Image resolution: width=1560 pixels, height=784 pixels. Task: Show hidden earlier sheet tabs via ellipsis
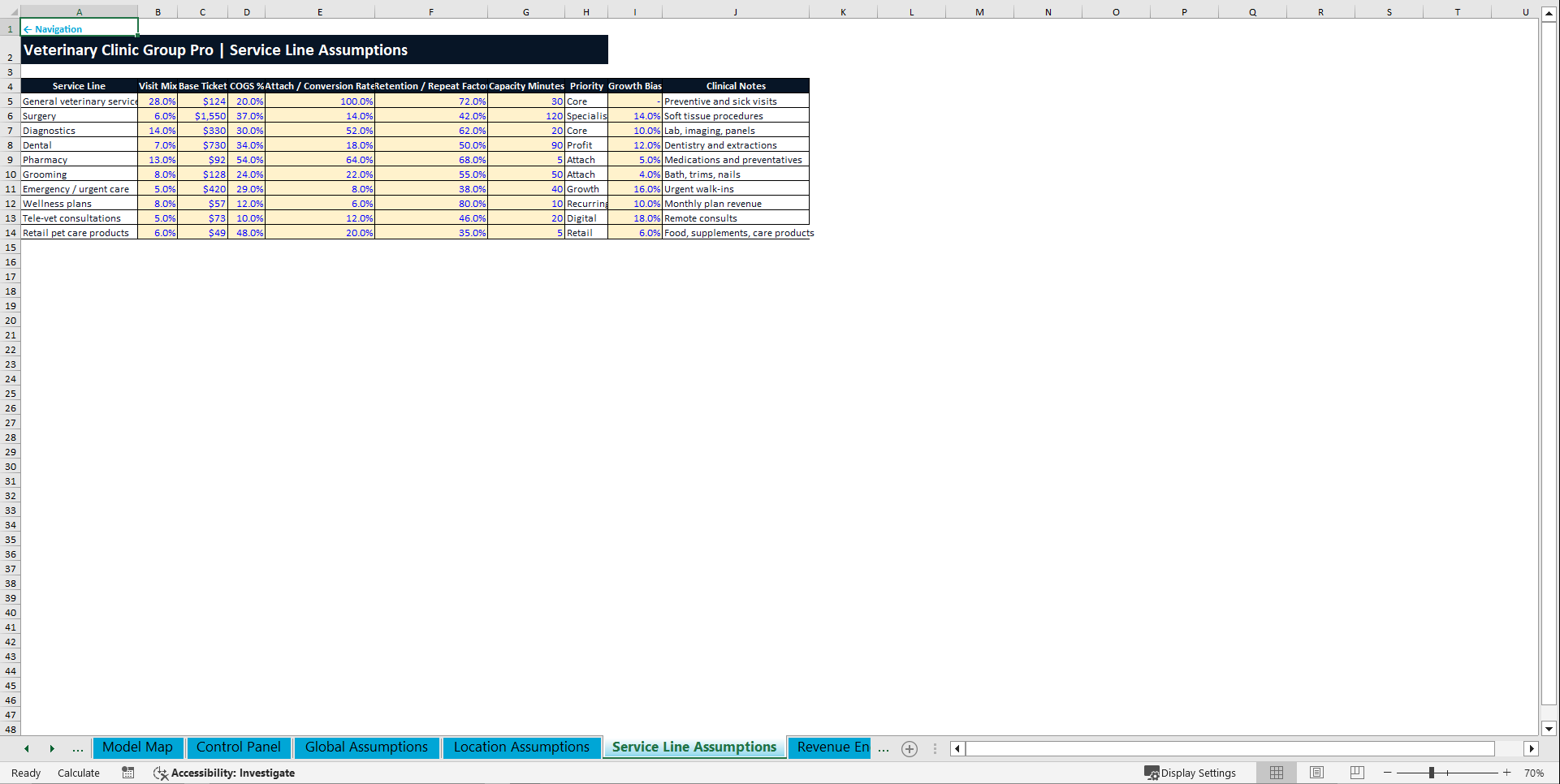pos(78,749)
